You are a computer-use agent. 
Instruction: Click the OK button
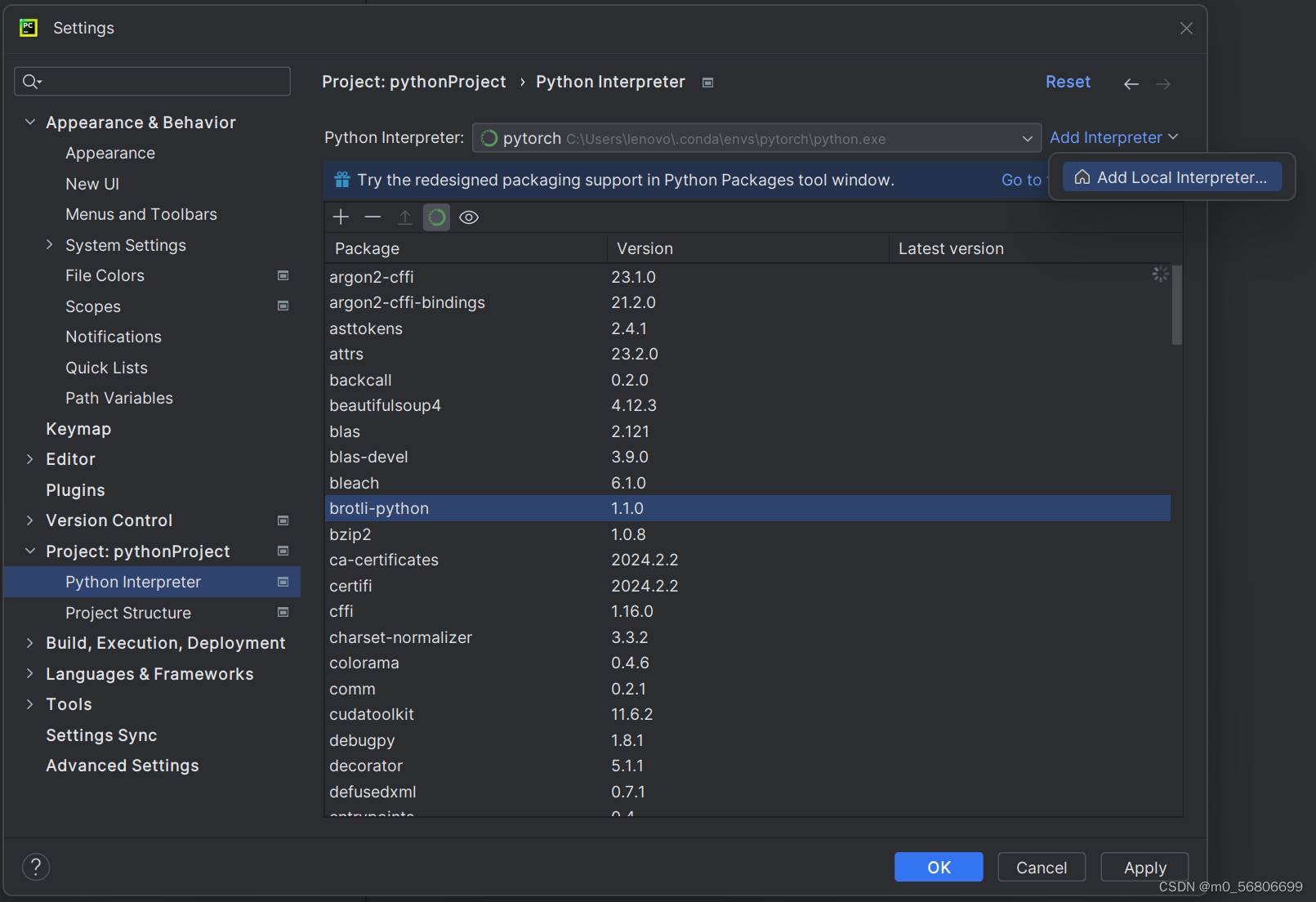tap(939, 867)
